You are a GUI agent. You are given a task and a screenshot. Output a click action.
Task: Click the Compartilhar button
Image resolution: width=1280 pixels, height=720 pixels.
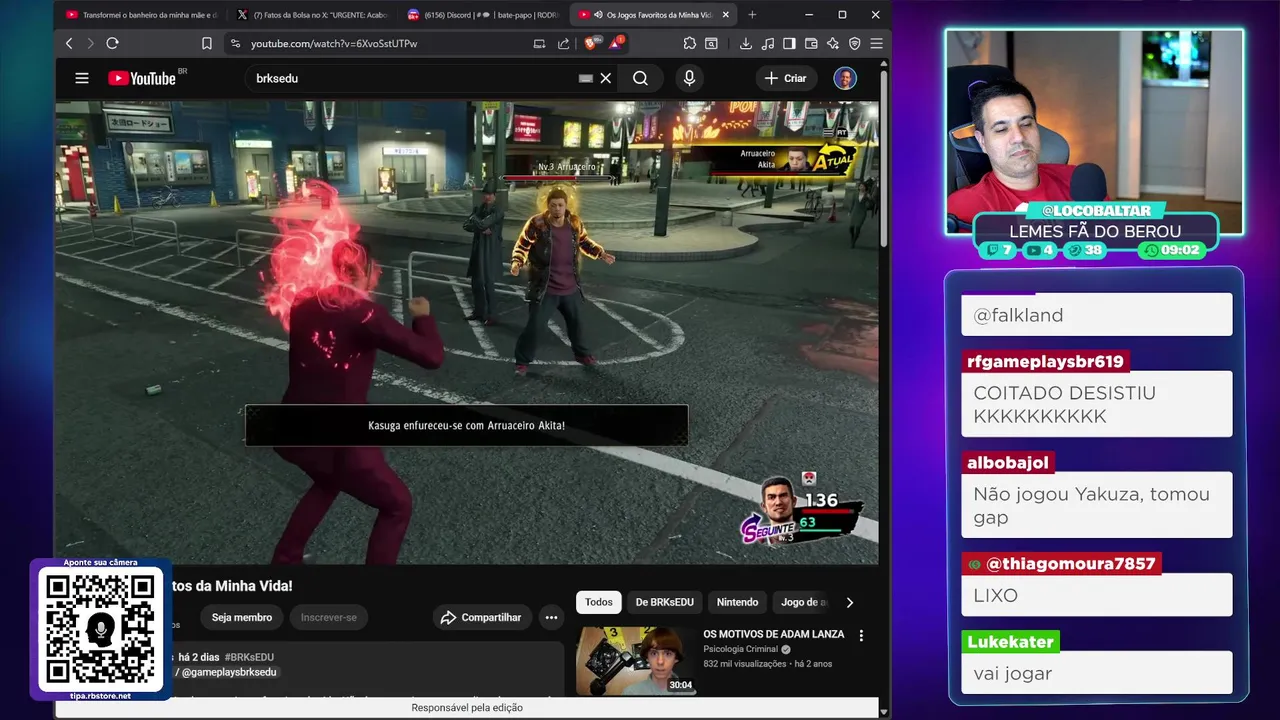coord(481,617)
